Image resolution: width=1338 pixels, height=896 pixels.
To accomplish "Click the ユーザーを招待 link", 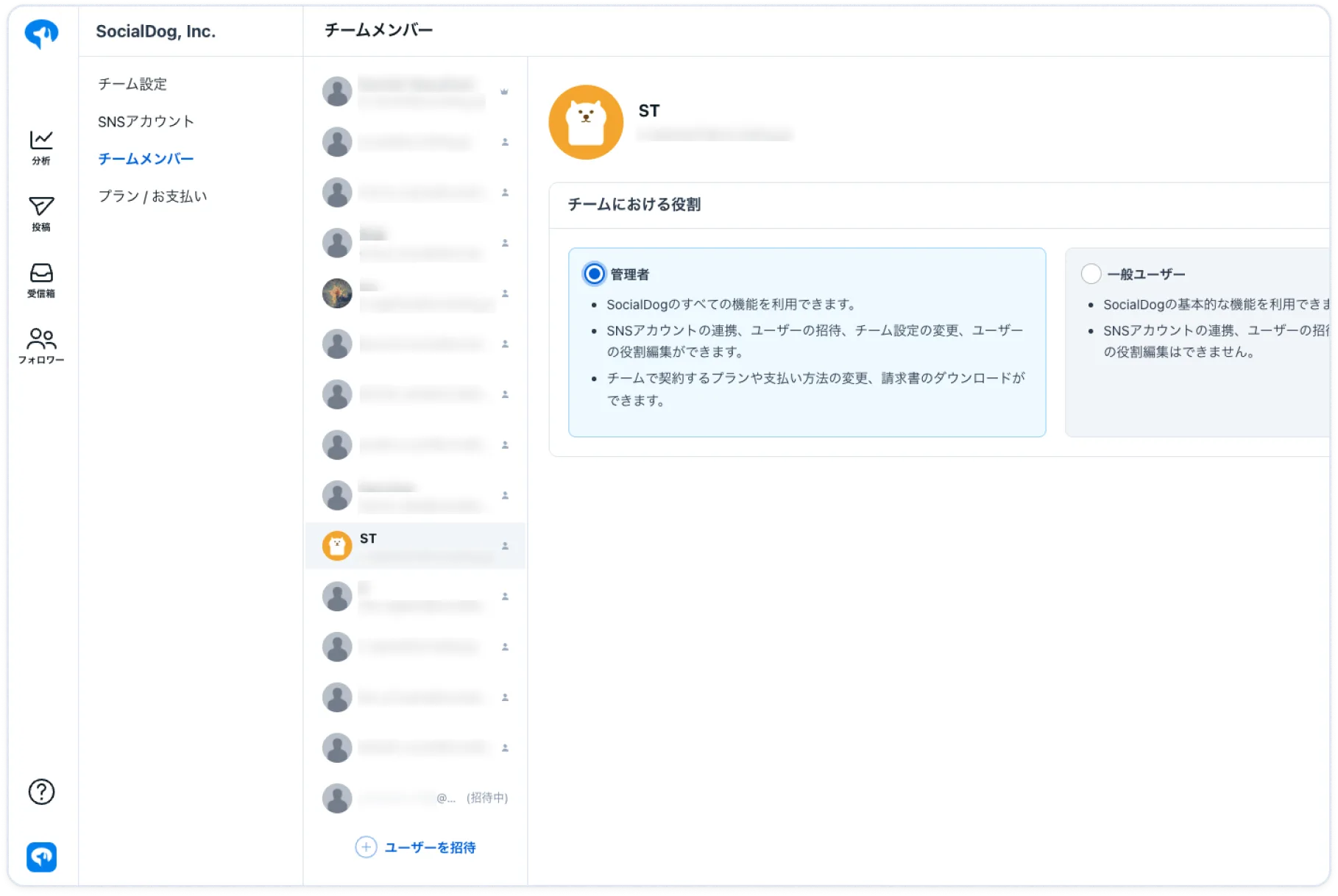I will pos(430,847).
